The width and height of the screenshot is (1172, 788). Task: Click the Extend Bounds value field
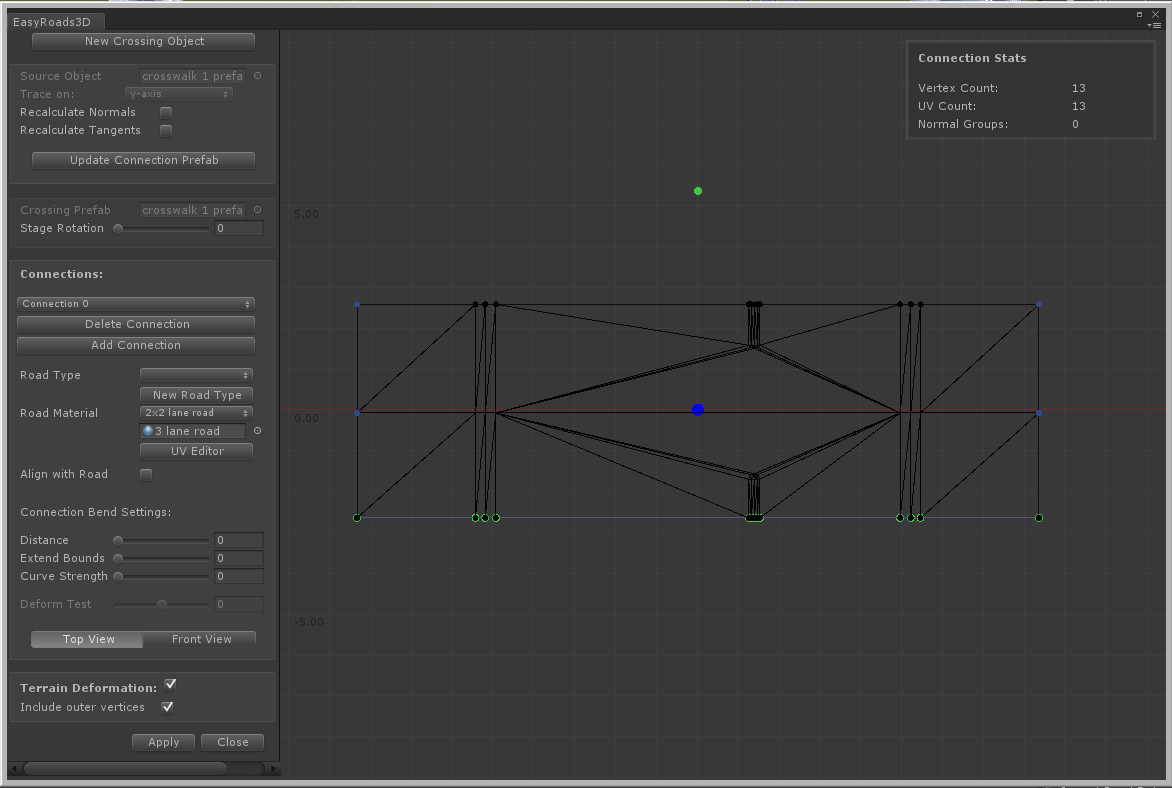(x=238, y=558)
